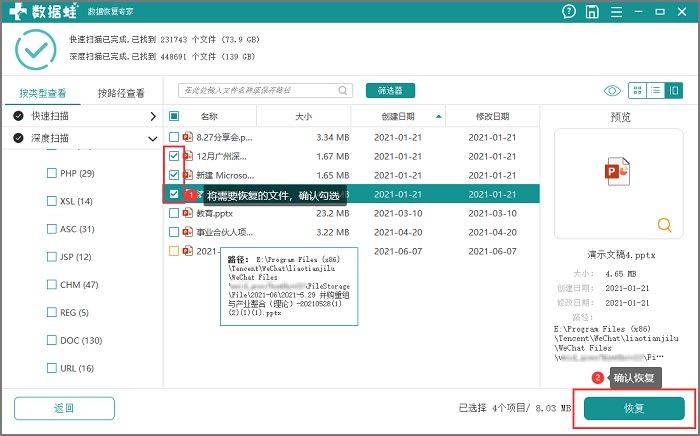Viewport: 700px width, 436px height.
Task: Uncheck the 12月广州 file checkbox
Action: [x=174, y=156]
